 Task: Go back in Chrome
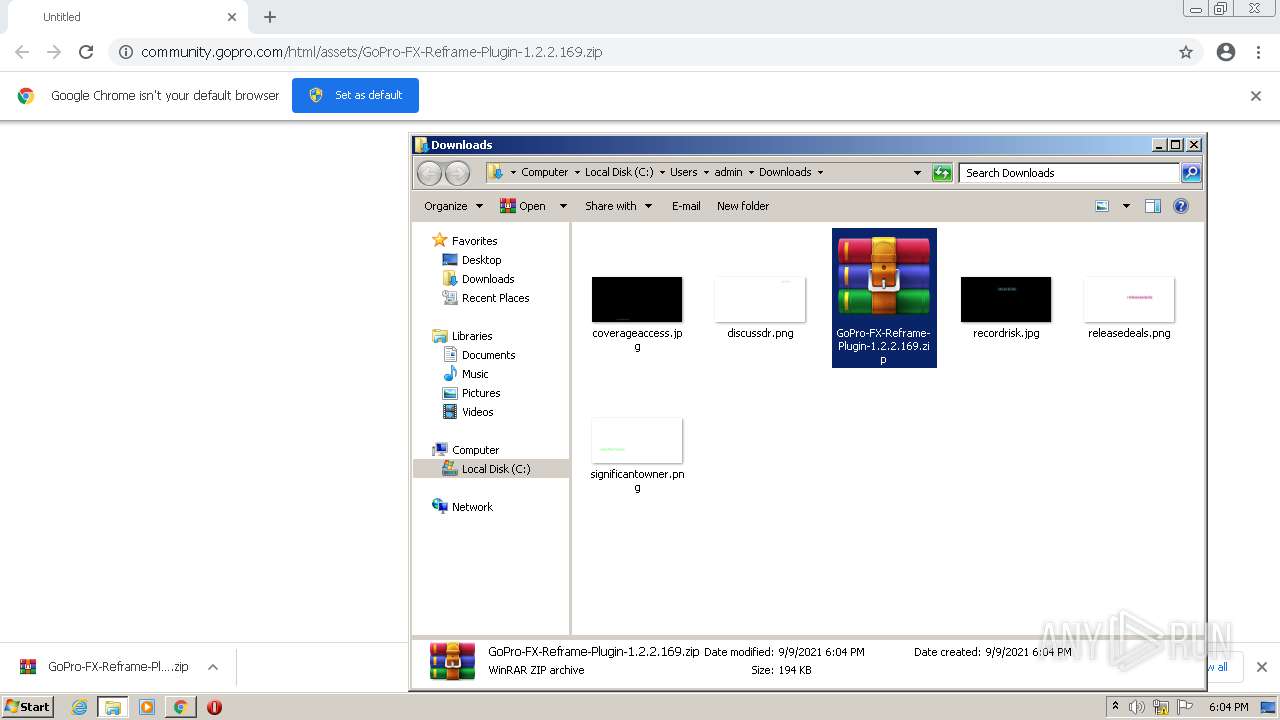point(22,52)
